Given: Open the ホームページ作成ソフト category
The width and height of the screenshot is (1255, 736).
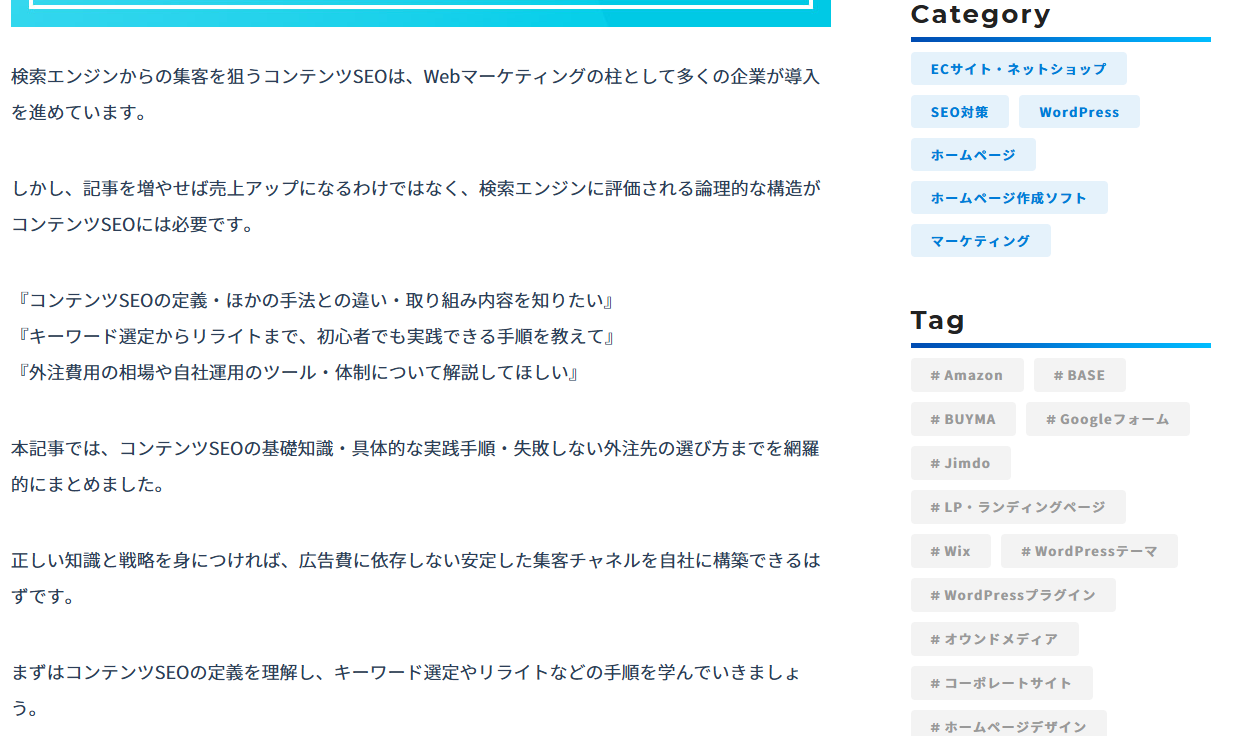Looking at the screenshot, I should [x=1008, y=198].
